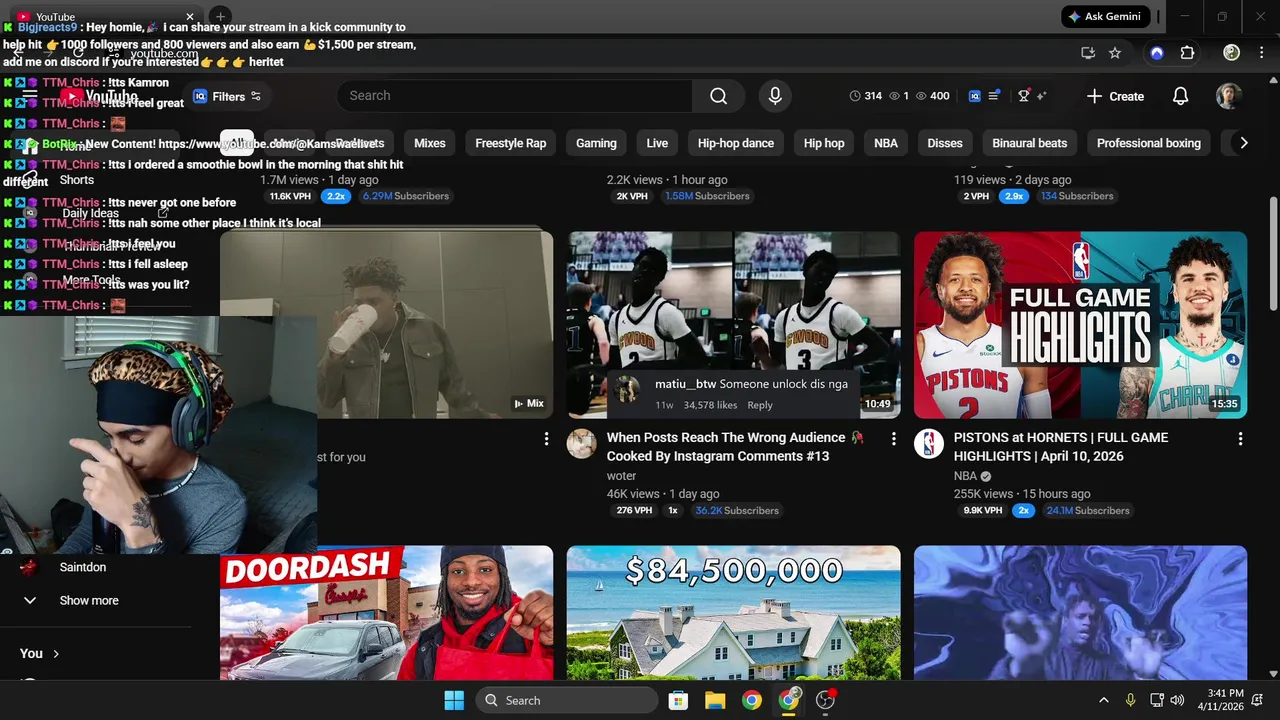Click the trophy icon in header

tap(1024, 96)
